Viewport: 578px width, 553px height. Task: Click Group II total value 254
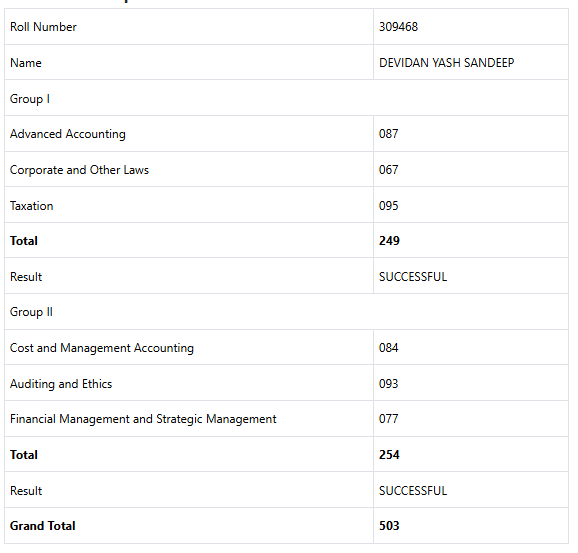point(389,455)
